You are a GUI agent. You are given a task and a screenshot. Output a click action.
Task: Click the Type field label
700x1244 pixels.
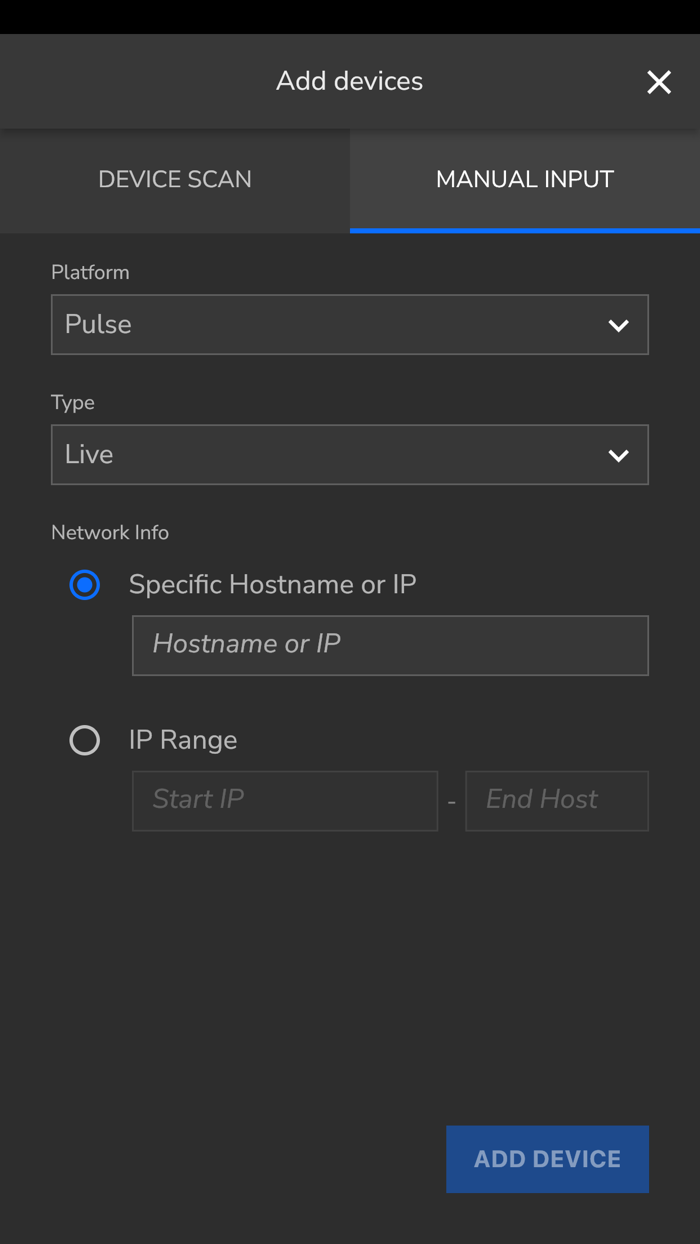(73, 403)
